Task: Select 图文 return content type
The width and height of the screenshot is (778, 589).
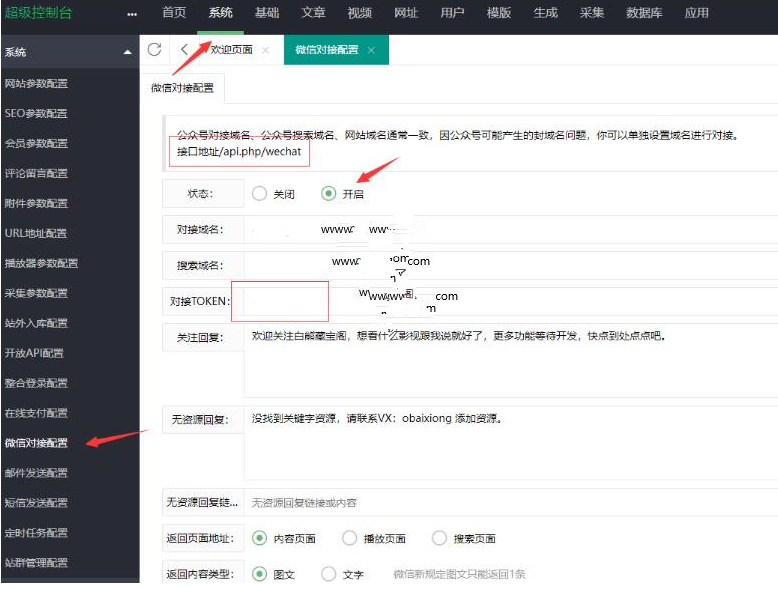Action: pos(259,574)
